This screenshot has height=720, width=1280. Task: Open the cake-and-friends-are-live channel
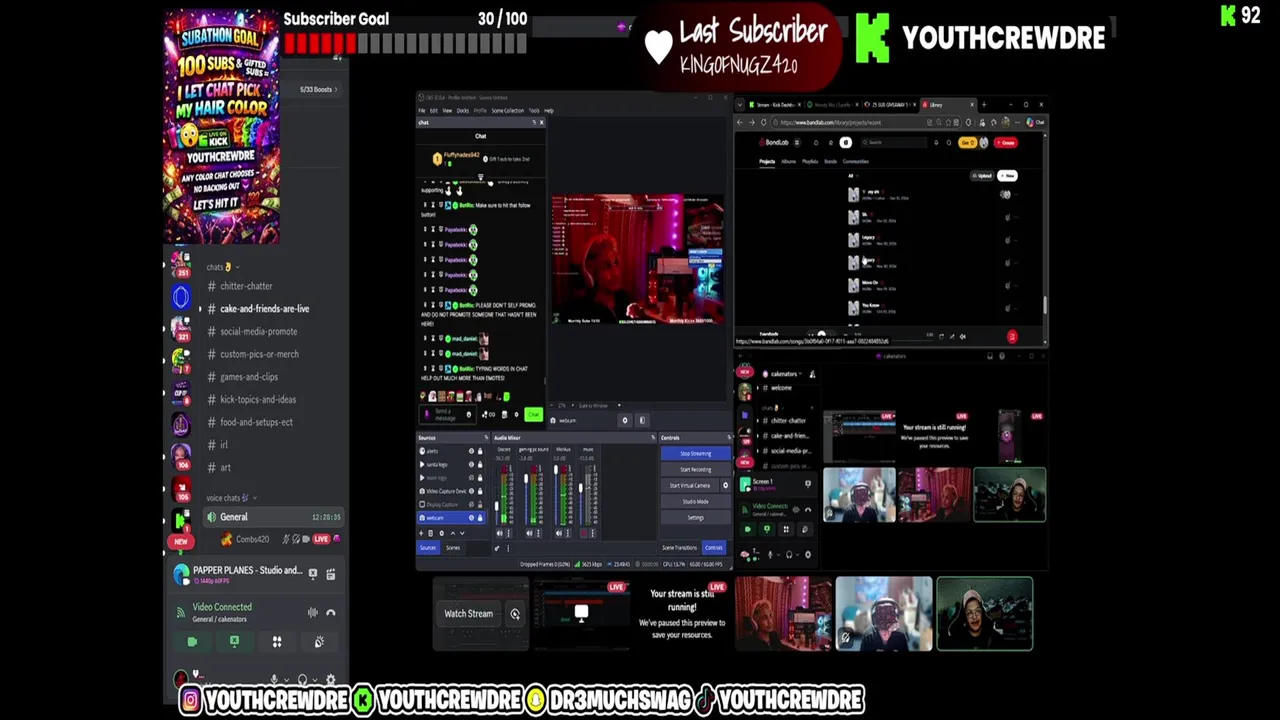click(264, 309)
